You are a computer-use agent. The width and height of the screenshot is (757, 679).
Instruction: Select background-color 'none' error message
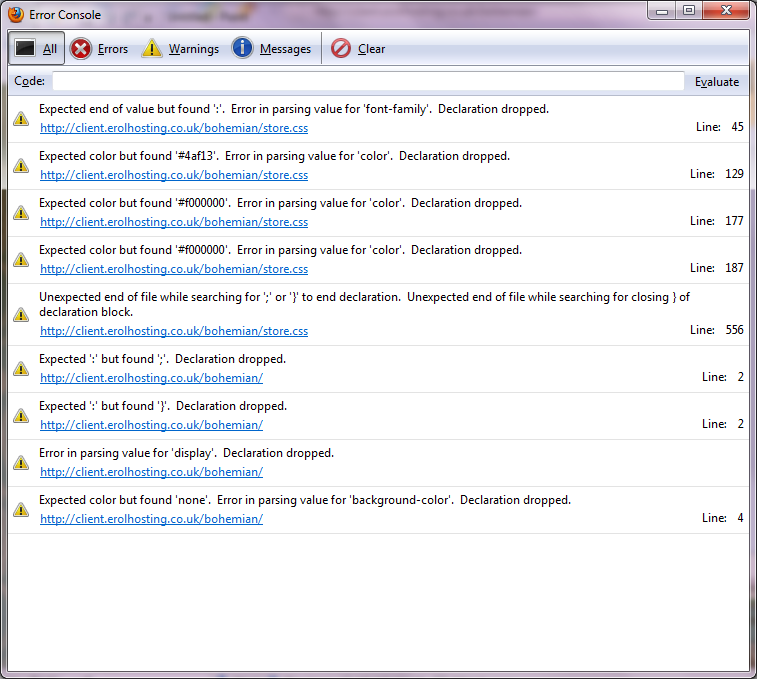point(305,500)
